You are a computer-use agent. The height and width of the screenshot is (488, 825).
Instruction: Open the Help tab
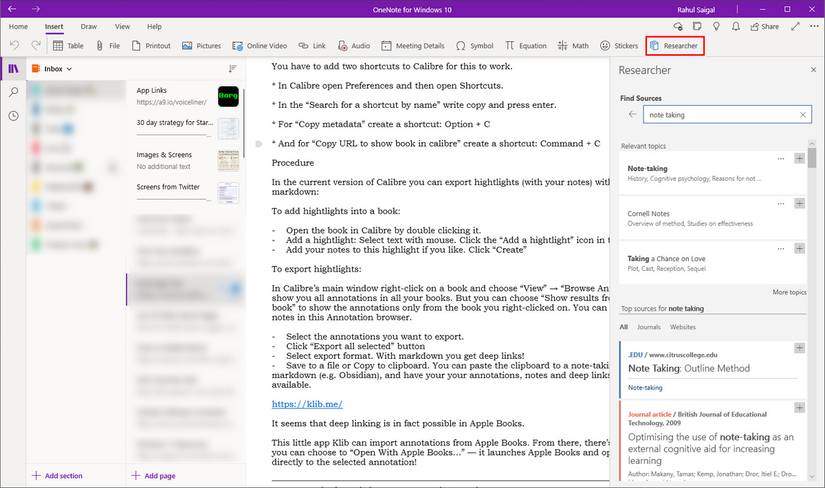pos(154,26)
